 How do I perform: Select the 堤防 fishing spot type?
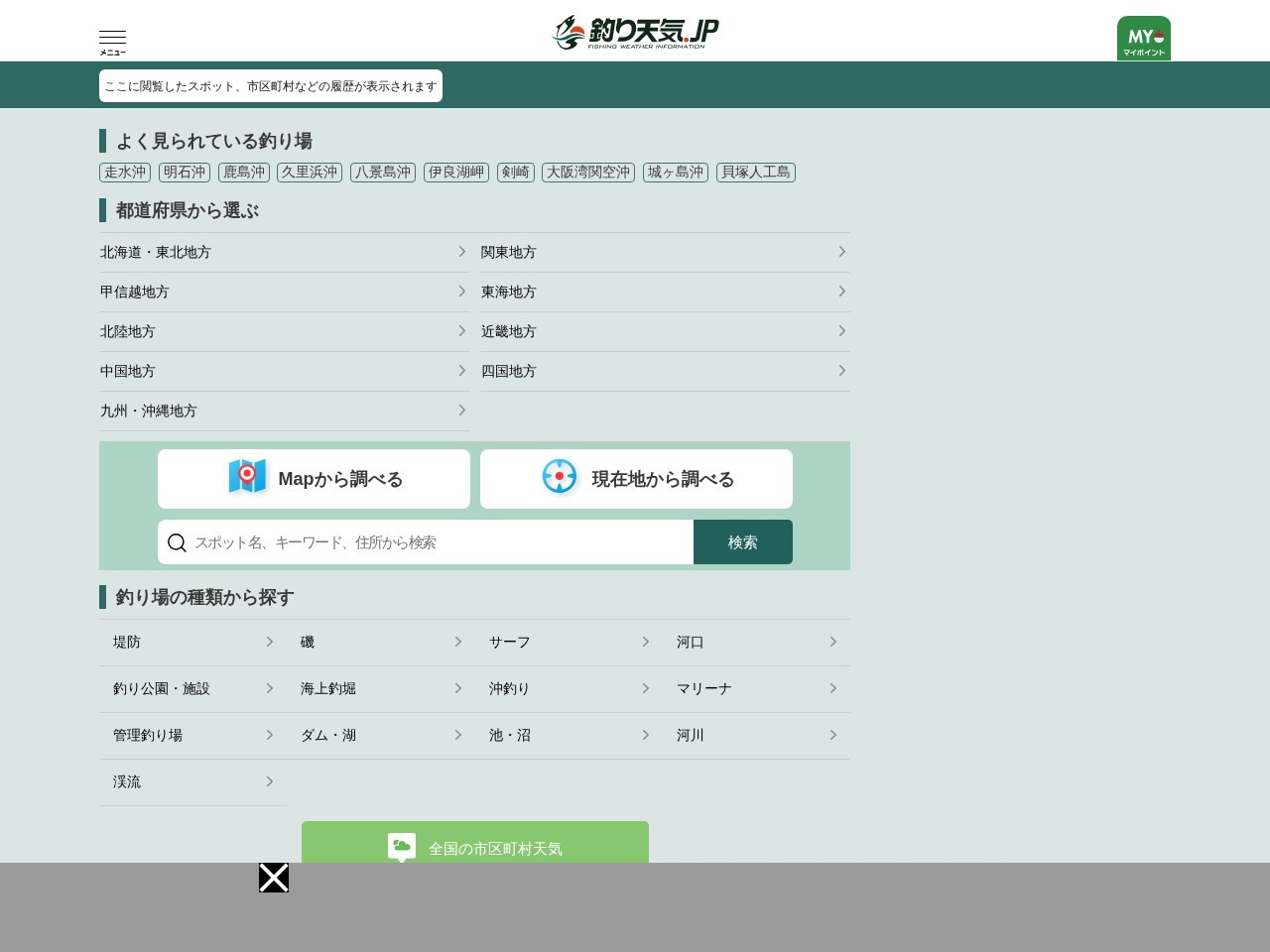192,643
